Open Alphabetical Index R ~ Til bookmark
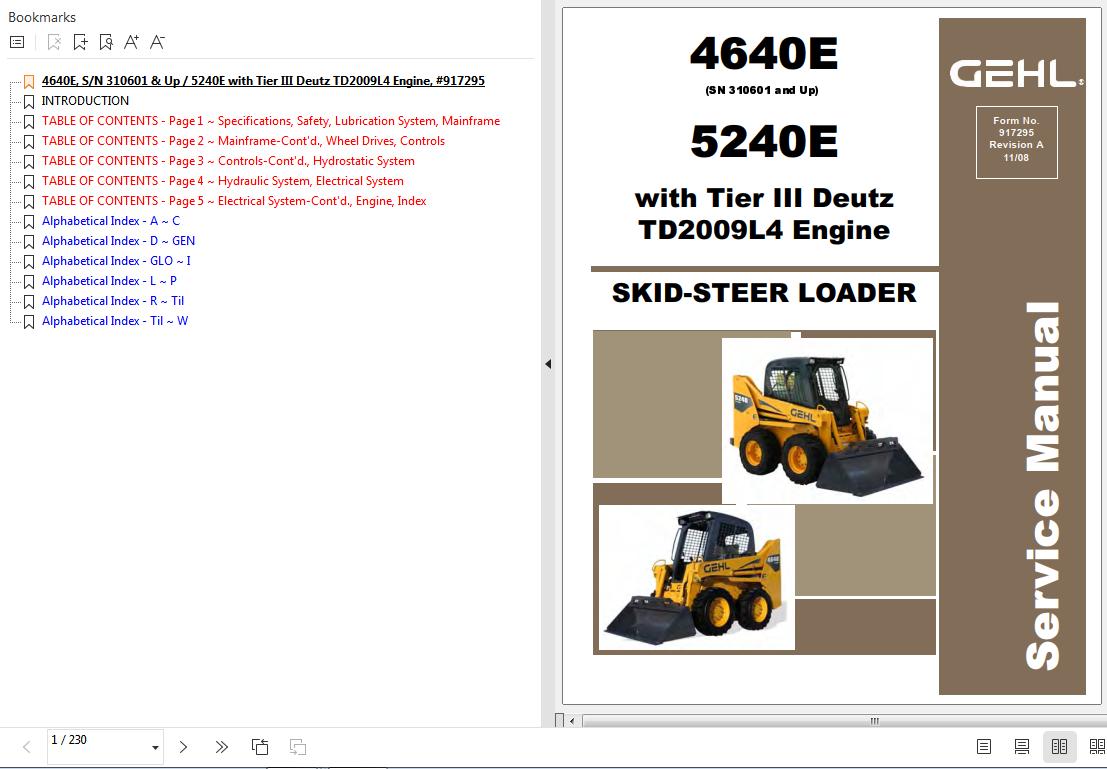The width and height of the screenshot is (1107, 769). pos(112,301)
